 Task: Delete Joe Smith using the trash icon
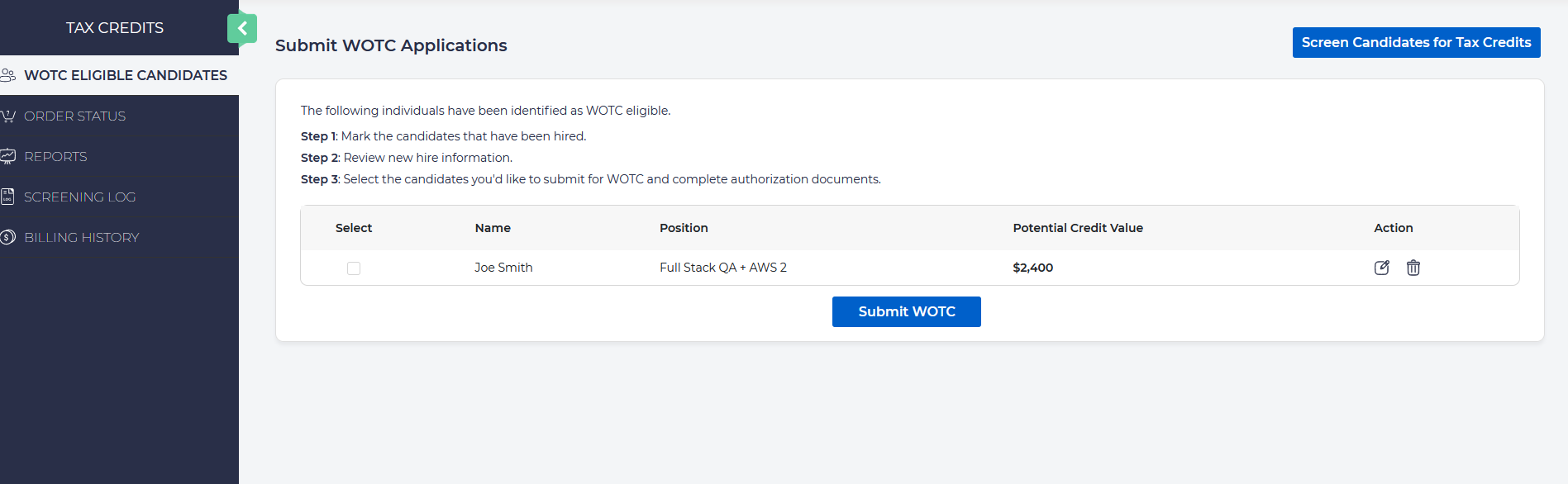pyautogui.click(x=1413, y=268)
